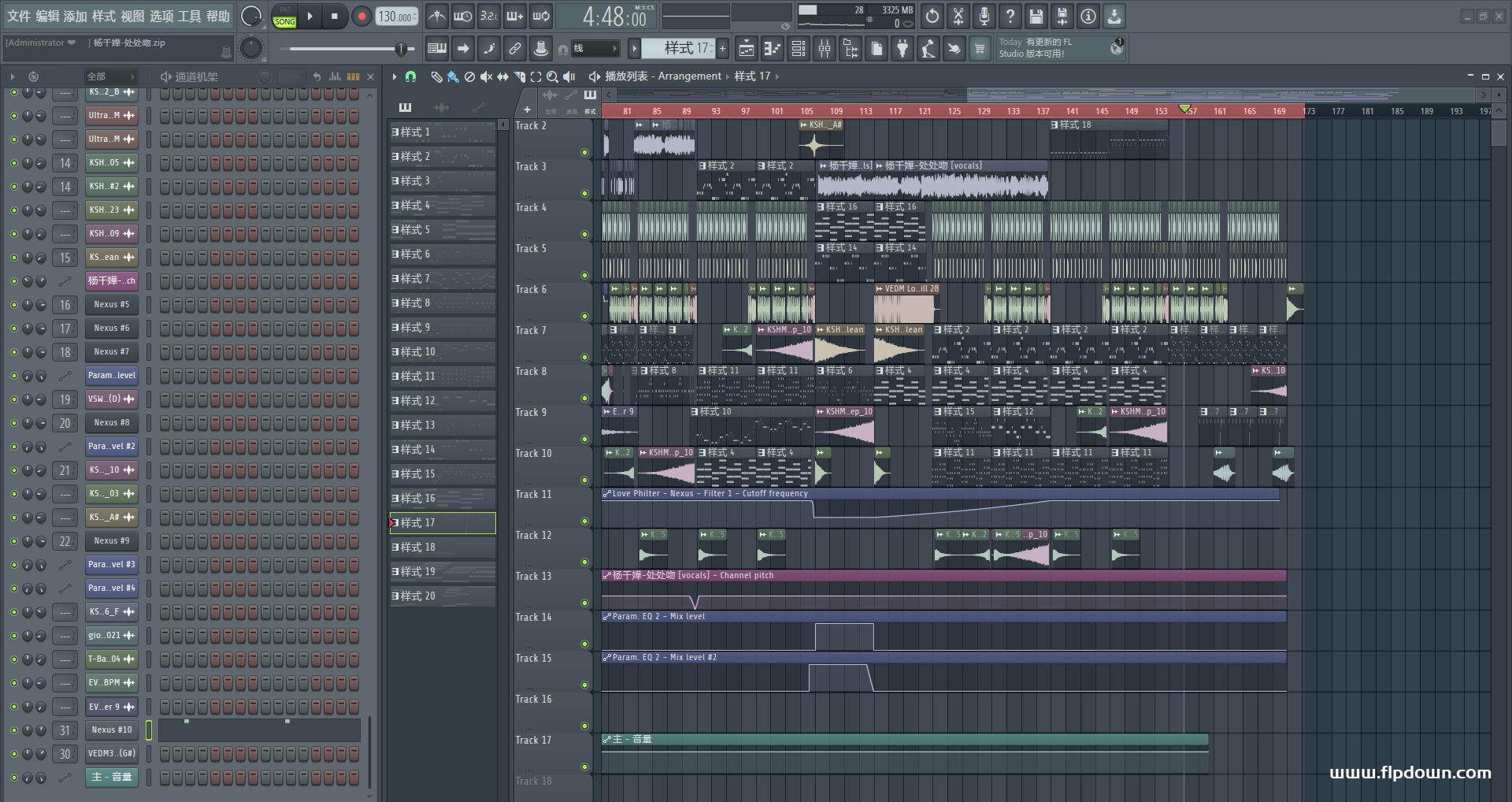1512x802 pixels.
Task: Select the mute tool in playlist toolbar
Action: 486,76
